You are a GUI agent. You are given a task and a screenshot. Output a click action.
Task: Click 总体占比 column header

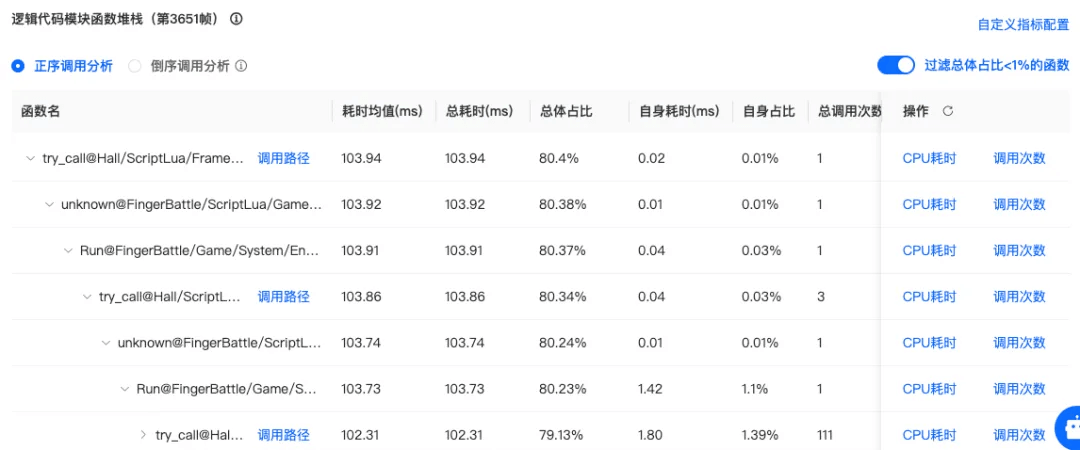566,111
